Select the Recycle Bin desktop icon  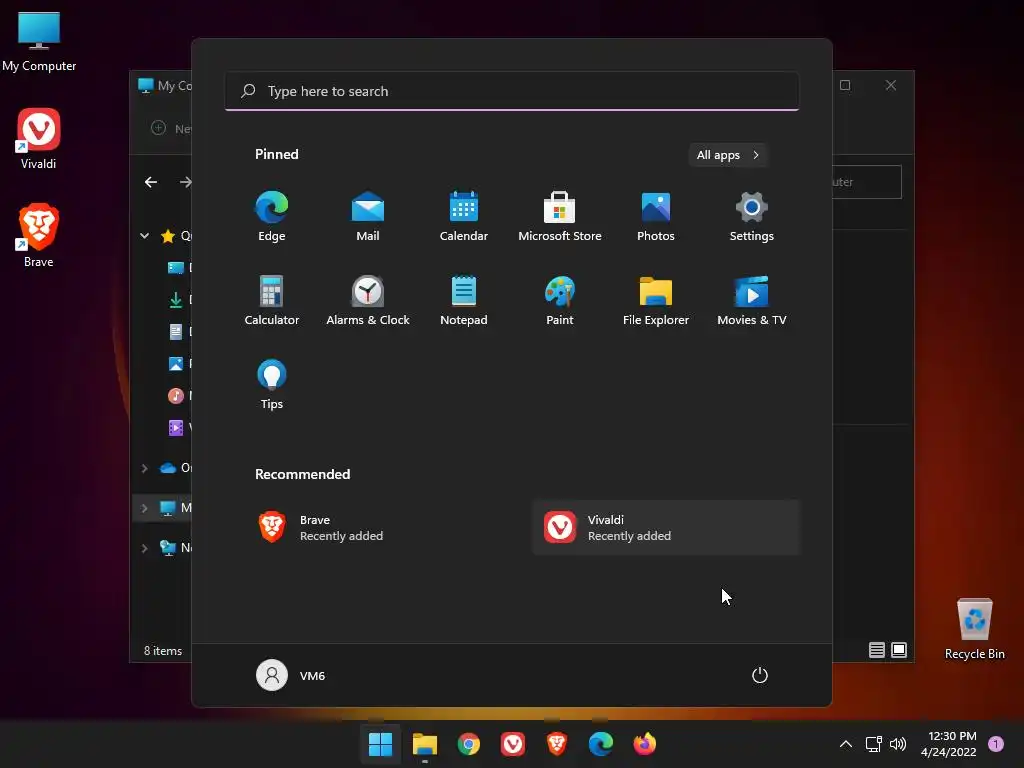[x=974, y=629]
